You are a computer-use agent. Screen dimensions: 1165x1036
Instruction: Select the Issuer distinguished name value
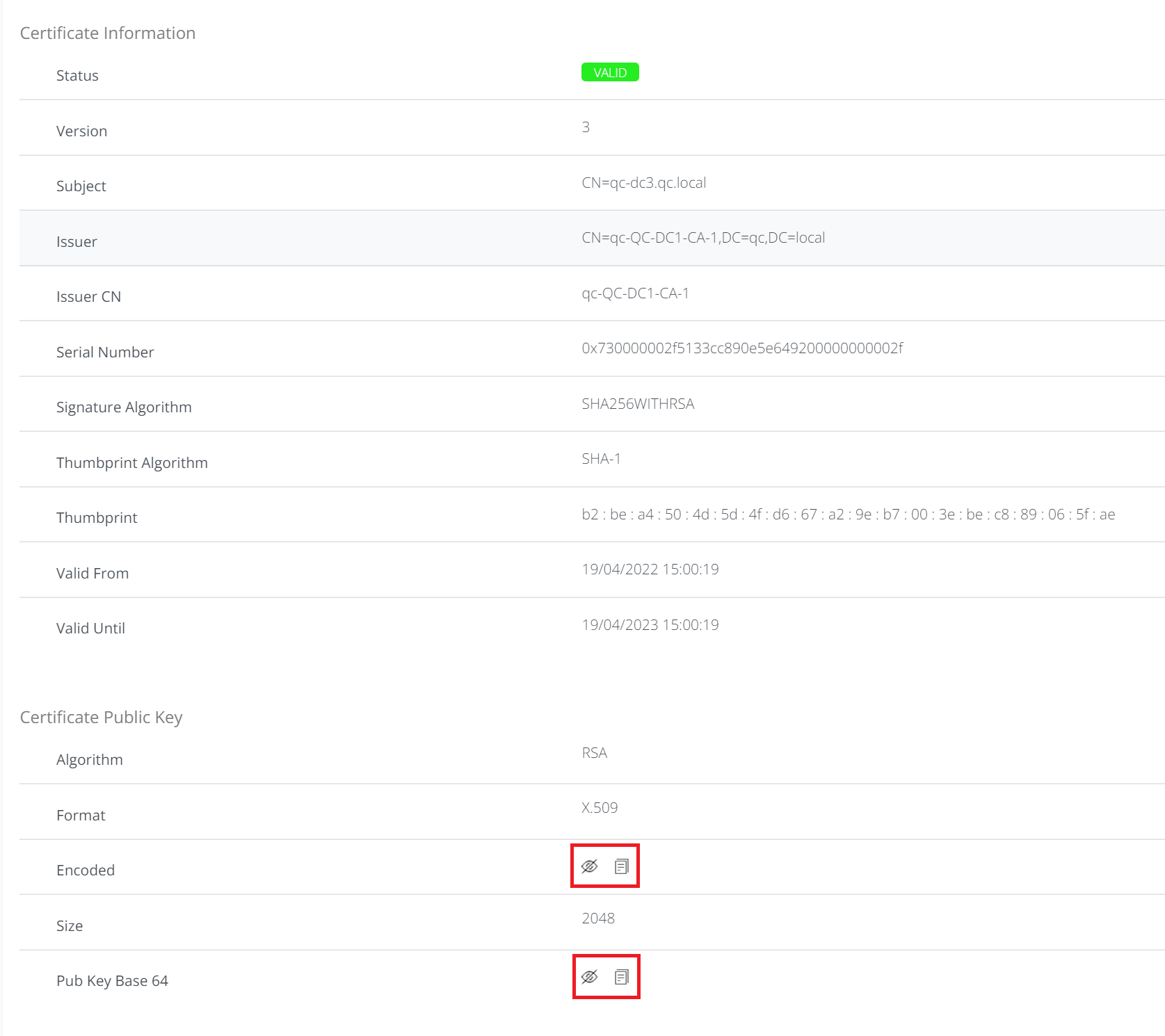703,238
